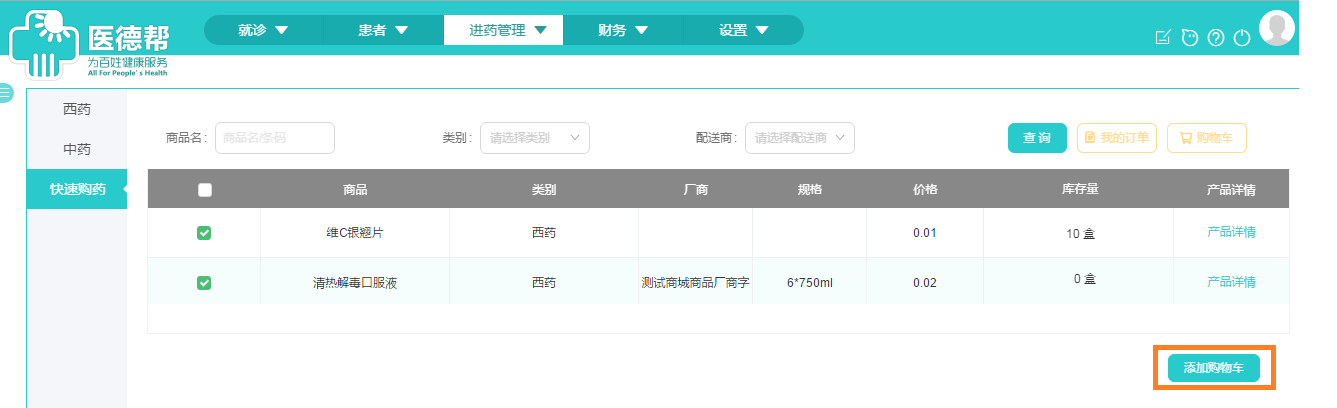Expand the 类别 category dropdown
Screen dimensions: 1337x408
[534, 138]
